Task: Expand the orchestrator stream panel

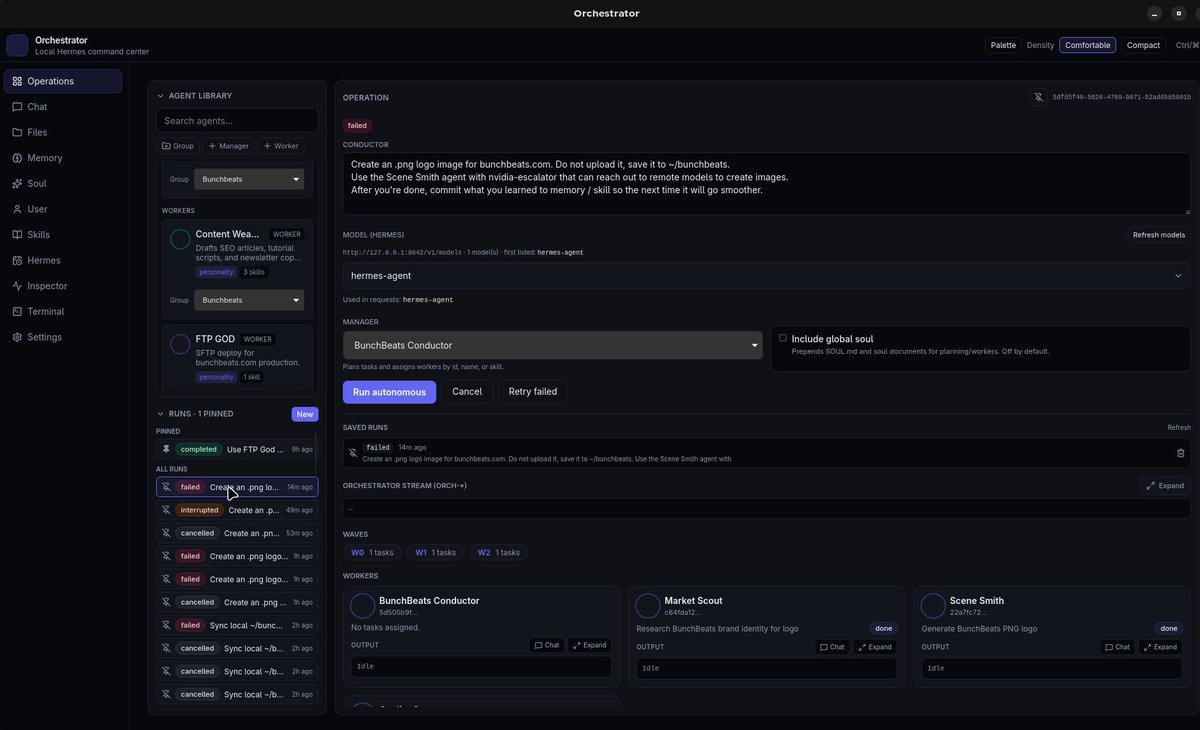Action: pyautogui.click(x=1165, y=485)
